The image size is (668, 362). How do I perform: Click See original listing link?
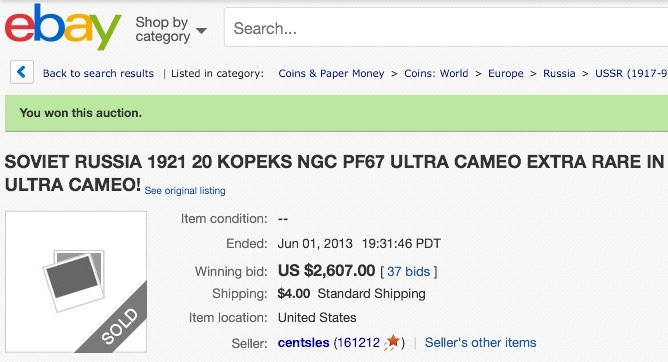[x=185, y=191]
